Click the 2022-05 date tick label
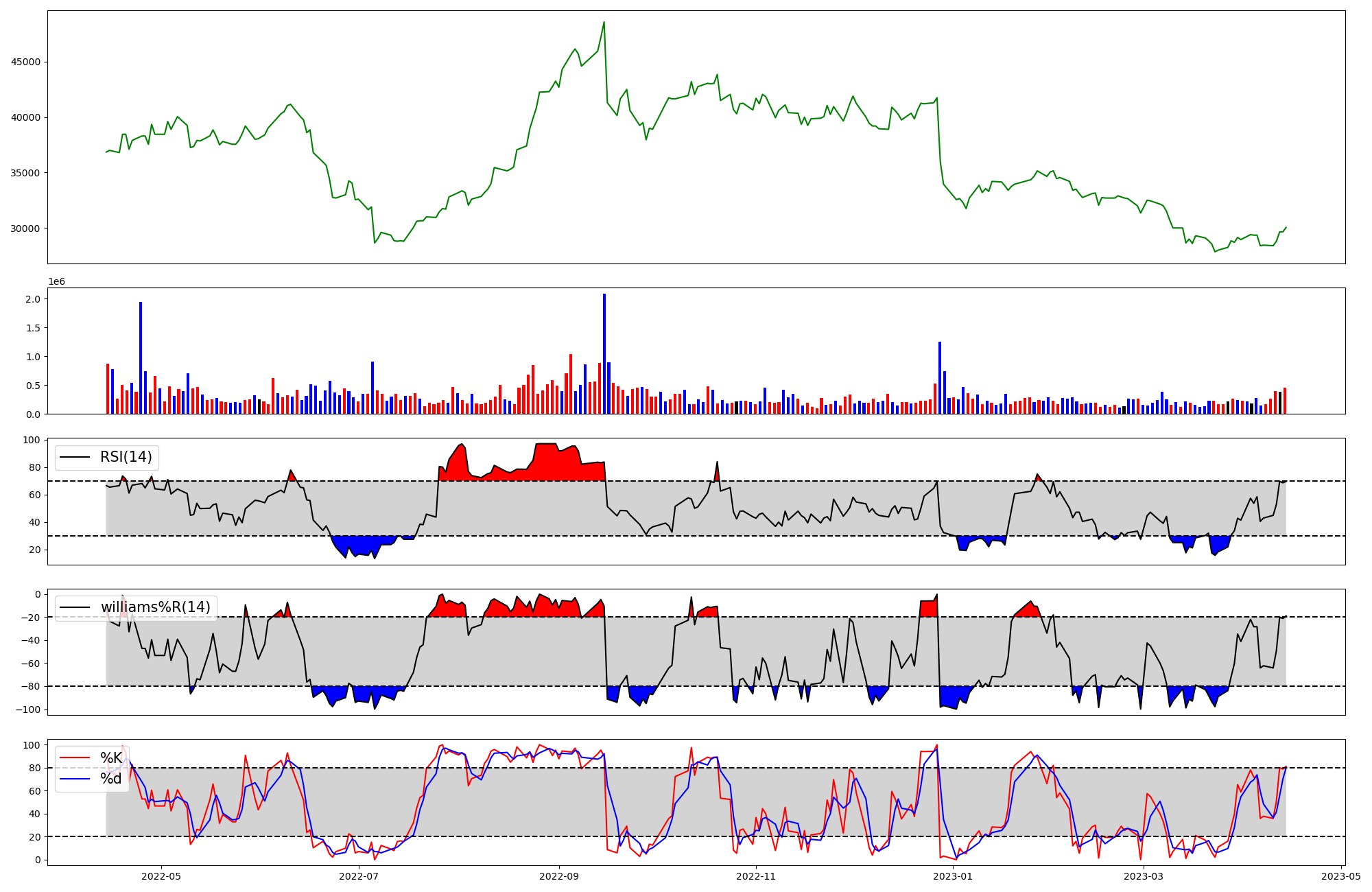Image resolution: width=1372 pixels, height=892 pixels. pyautogui.click(x=161, y=876)
